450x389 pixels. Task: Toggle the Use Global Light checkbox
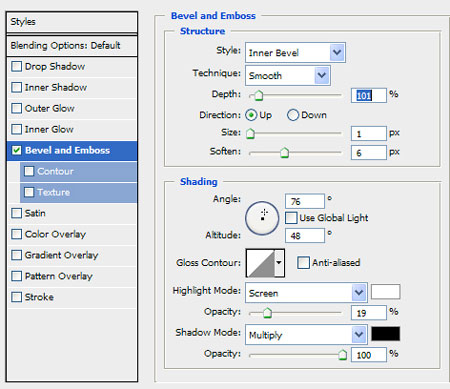click(x=291, y=218)
